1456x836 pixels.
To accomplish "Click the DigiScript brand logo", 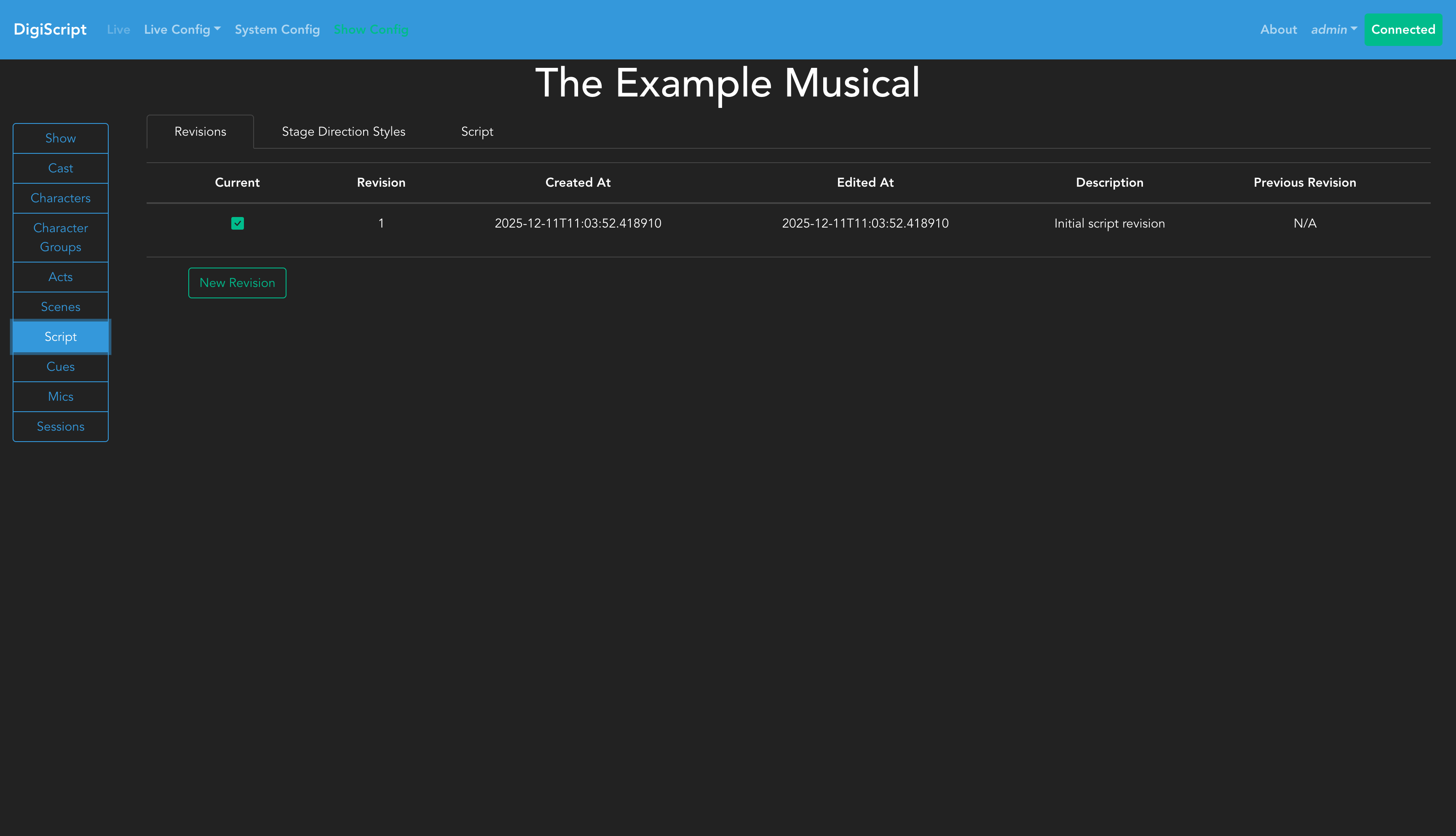I will (x=50, y=29).
